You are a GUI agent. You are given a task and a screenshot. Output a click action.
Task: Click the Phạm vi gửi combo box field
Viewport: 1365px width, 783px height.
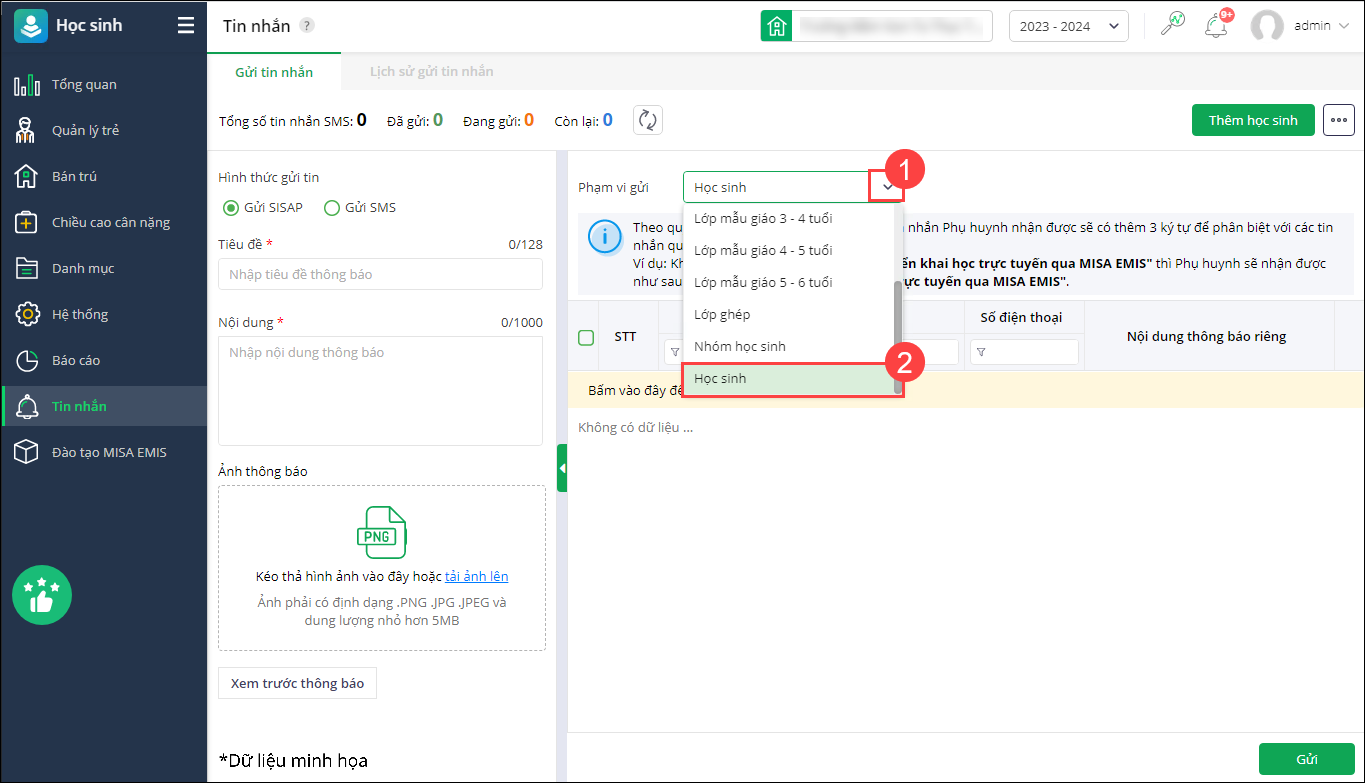tap(793, 187)
